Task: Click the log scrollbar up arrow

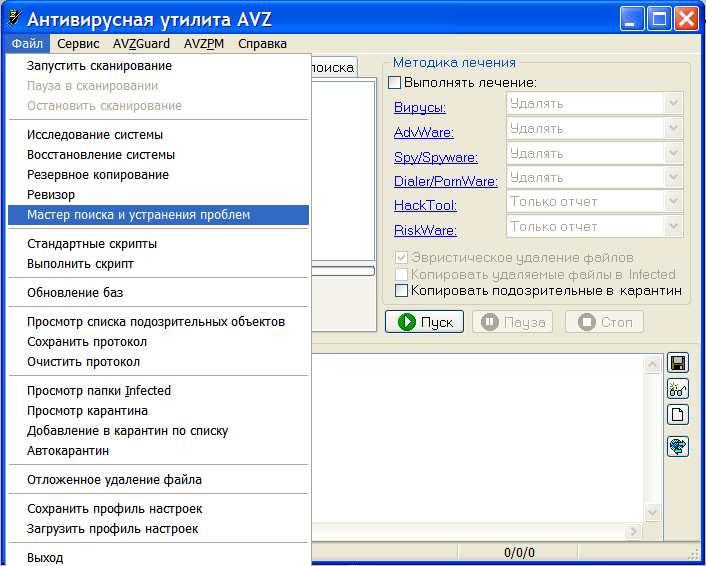Action: pos(652,364)
